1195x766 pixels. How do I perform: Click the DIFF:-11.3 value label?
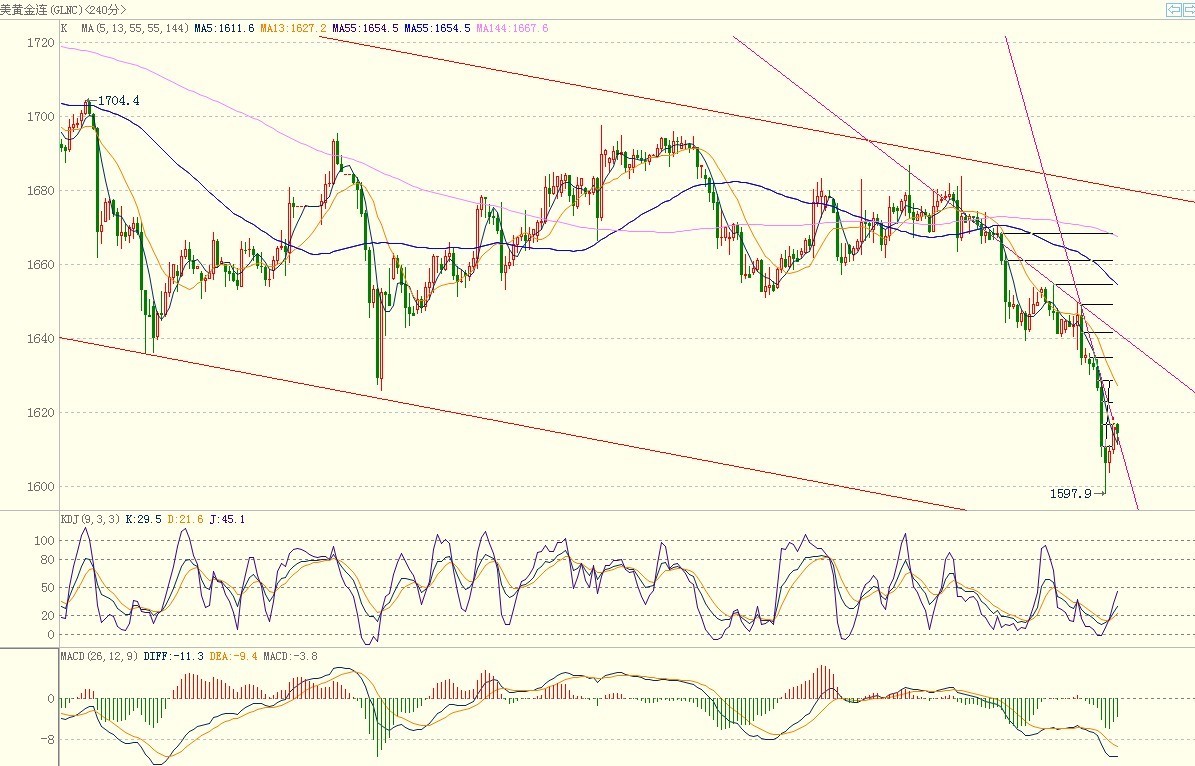pyautogui.click(x=174, y=656)
